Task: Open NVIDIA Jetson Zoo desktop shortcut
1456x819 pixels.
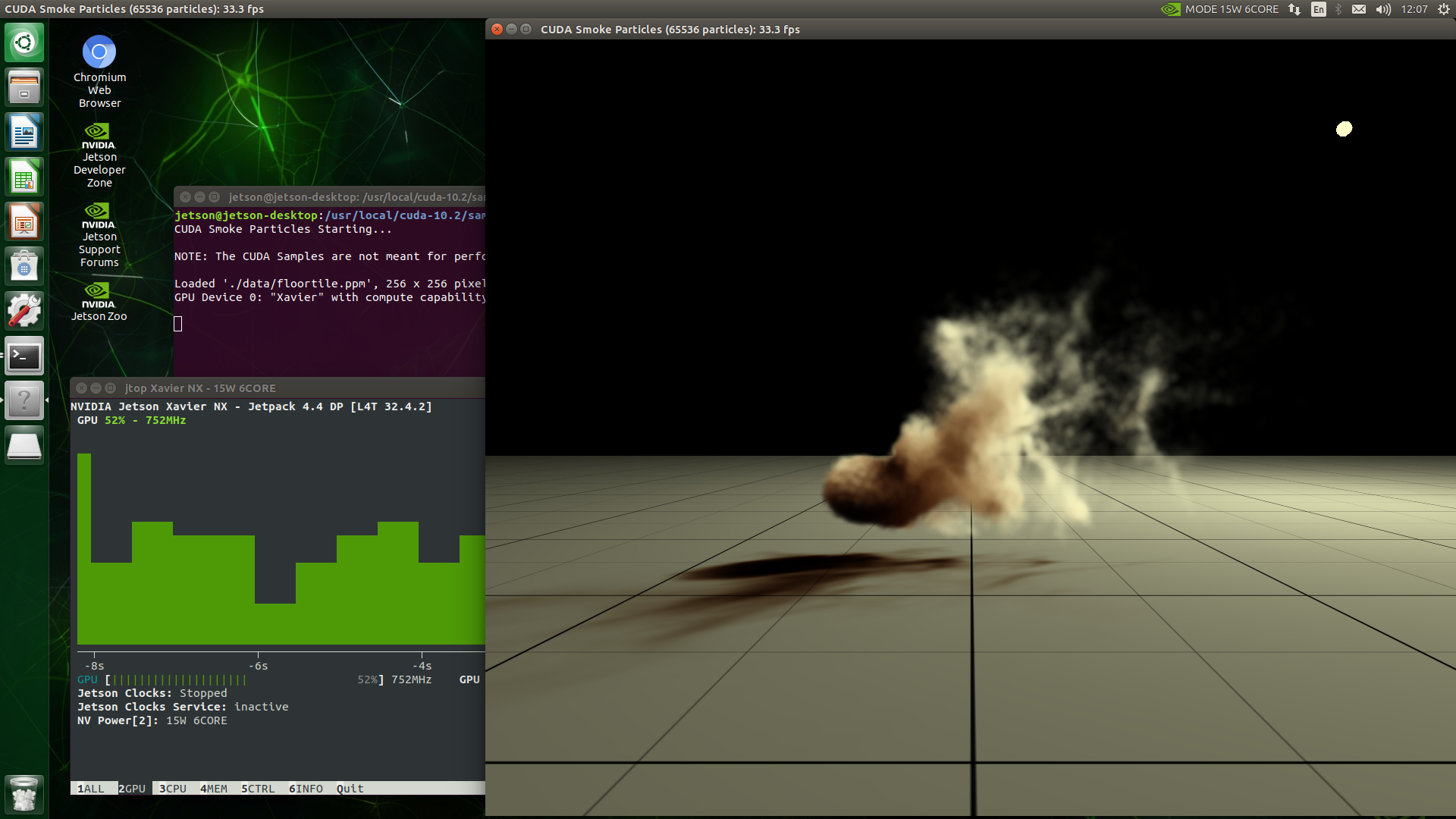Action: click(x=99, y=302)
